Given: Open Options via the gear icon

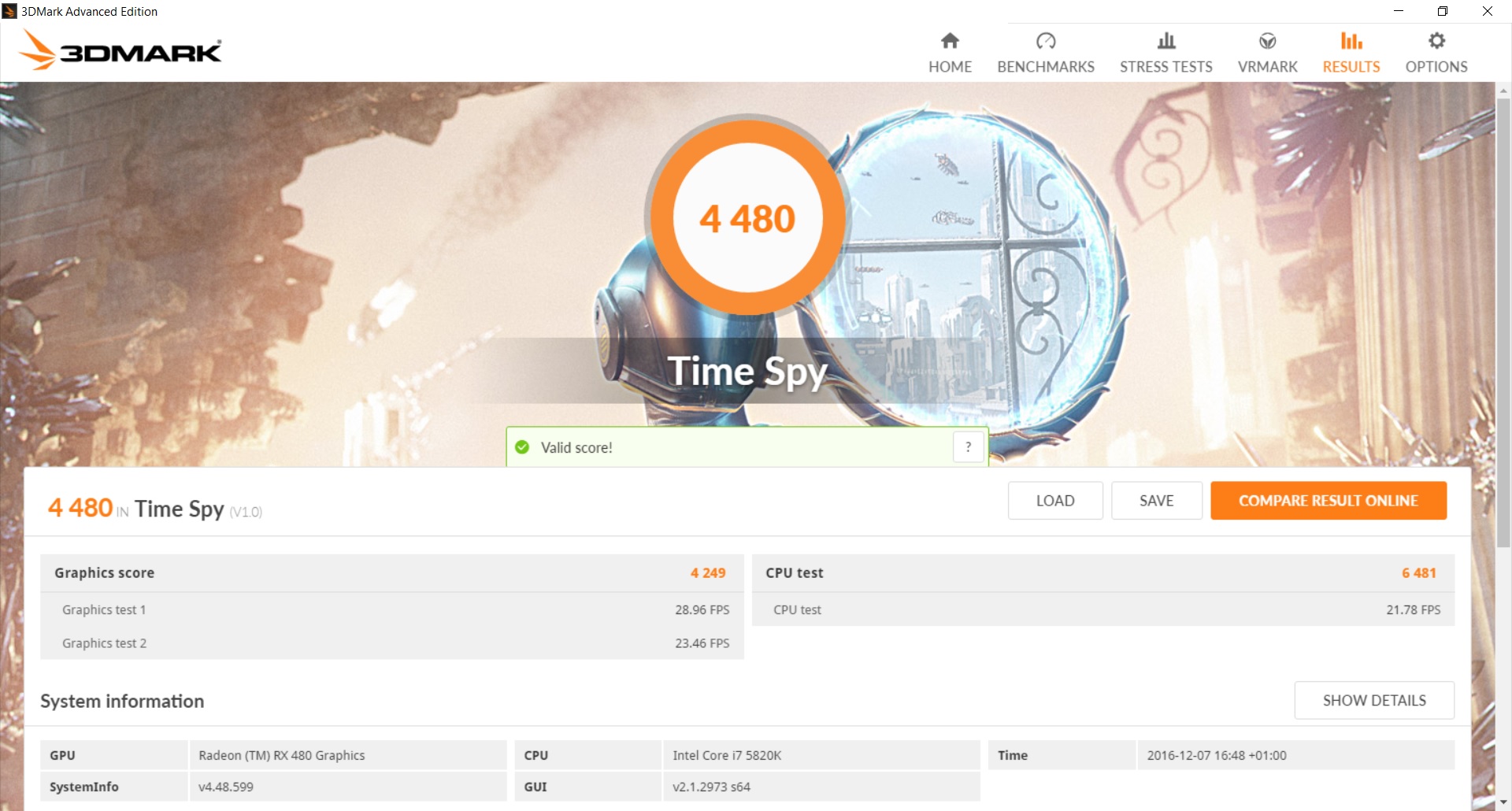Looking at the screenshot, I should pyautogui.click(x=1436, y=41).
